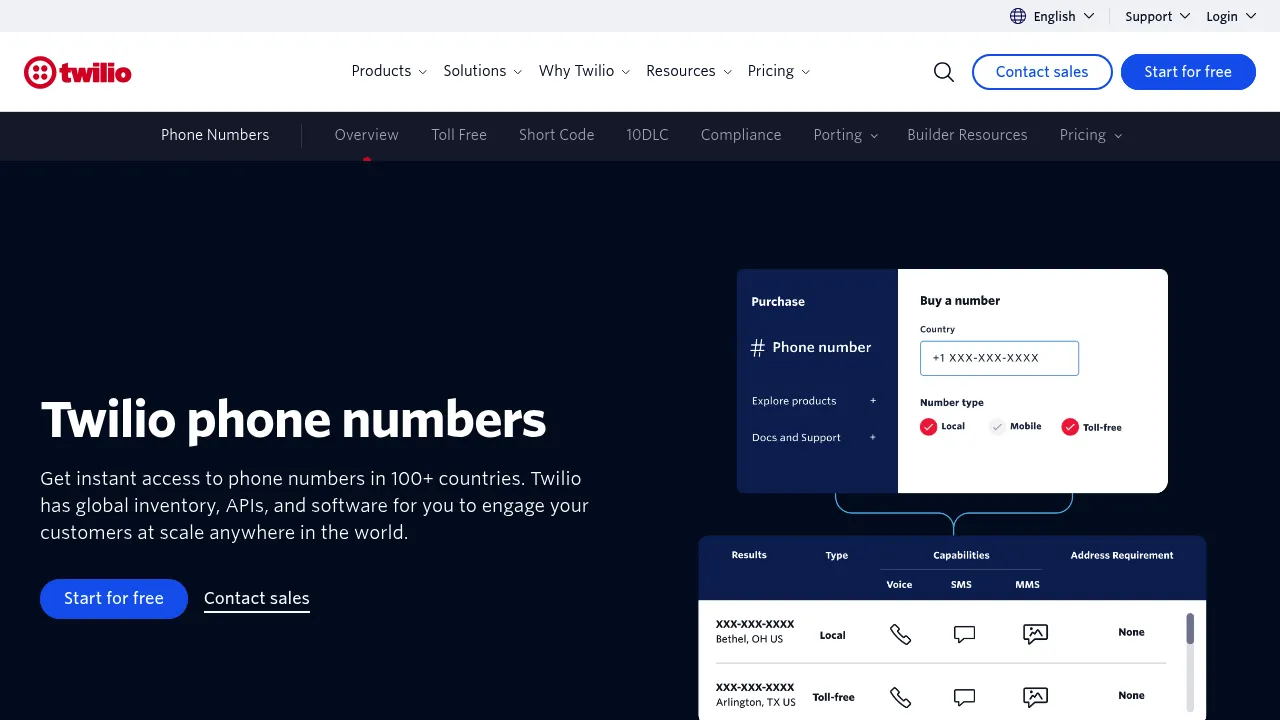Toggle the Local number type checkbox
This screenshot has width=1280, height=720.
tap(929, 427)
